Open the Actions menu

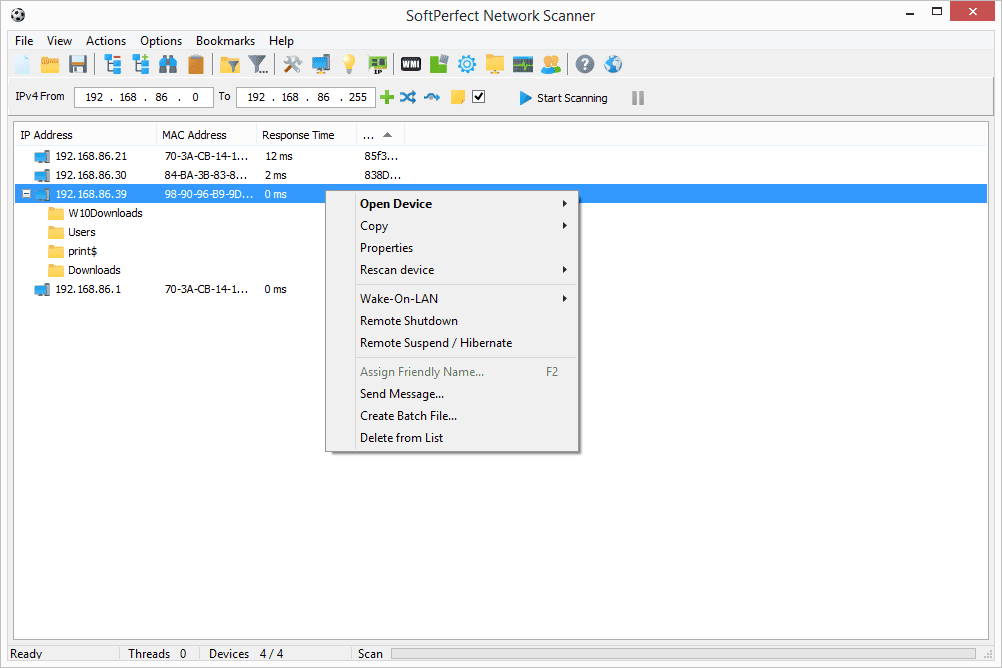click(x=106, y=40)
